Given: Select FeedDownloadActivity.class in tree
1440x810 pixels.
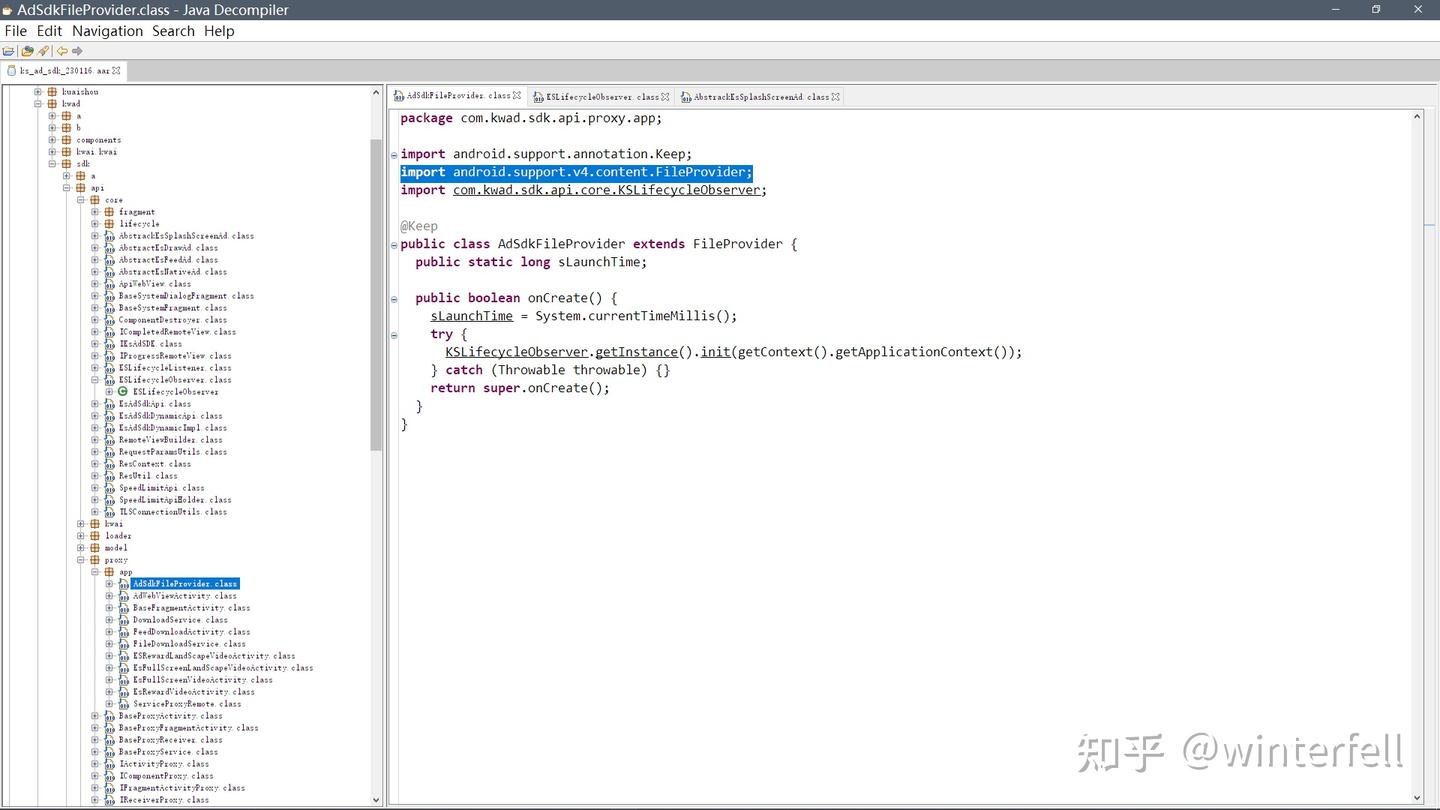Looking at the screenshot, I should (x=192, y=632).
